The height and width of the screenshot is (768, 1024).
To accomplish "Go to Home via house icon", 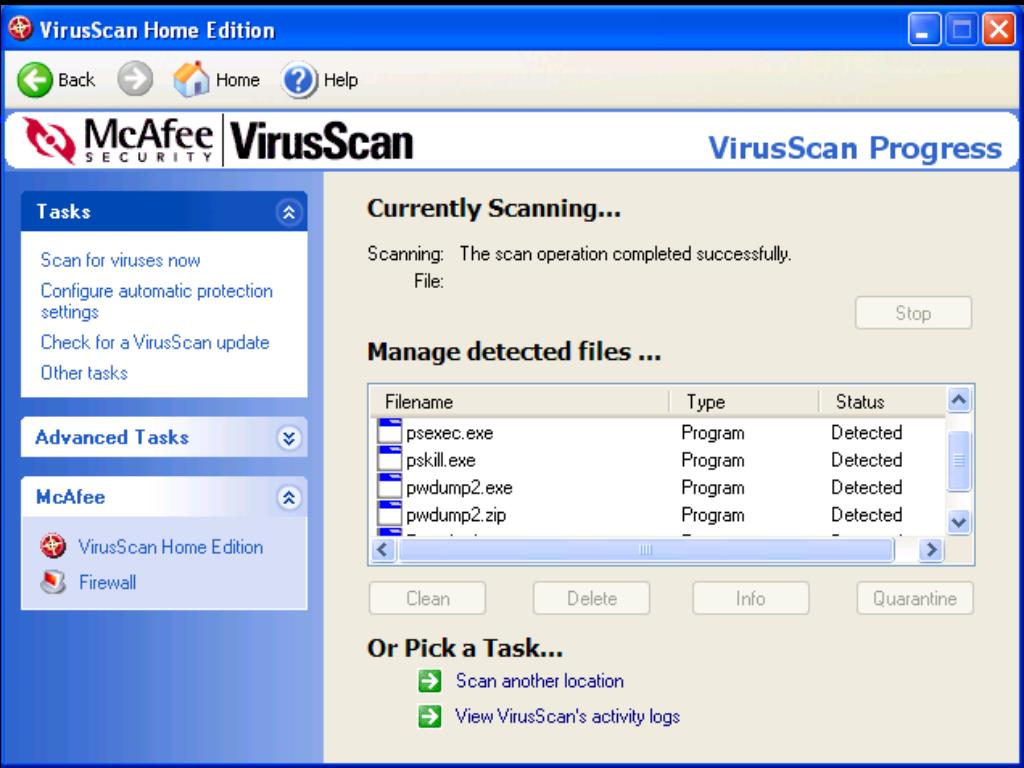I will tap(191, 80).
